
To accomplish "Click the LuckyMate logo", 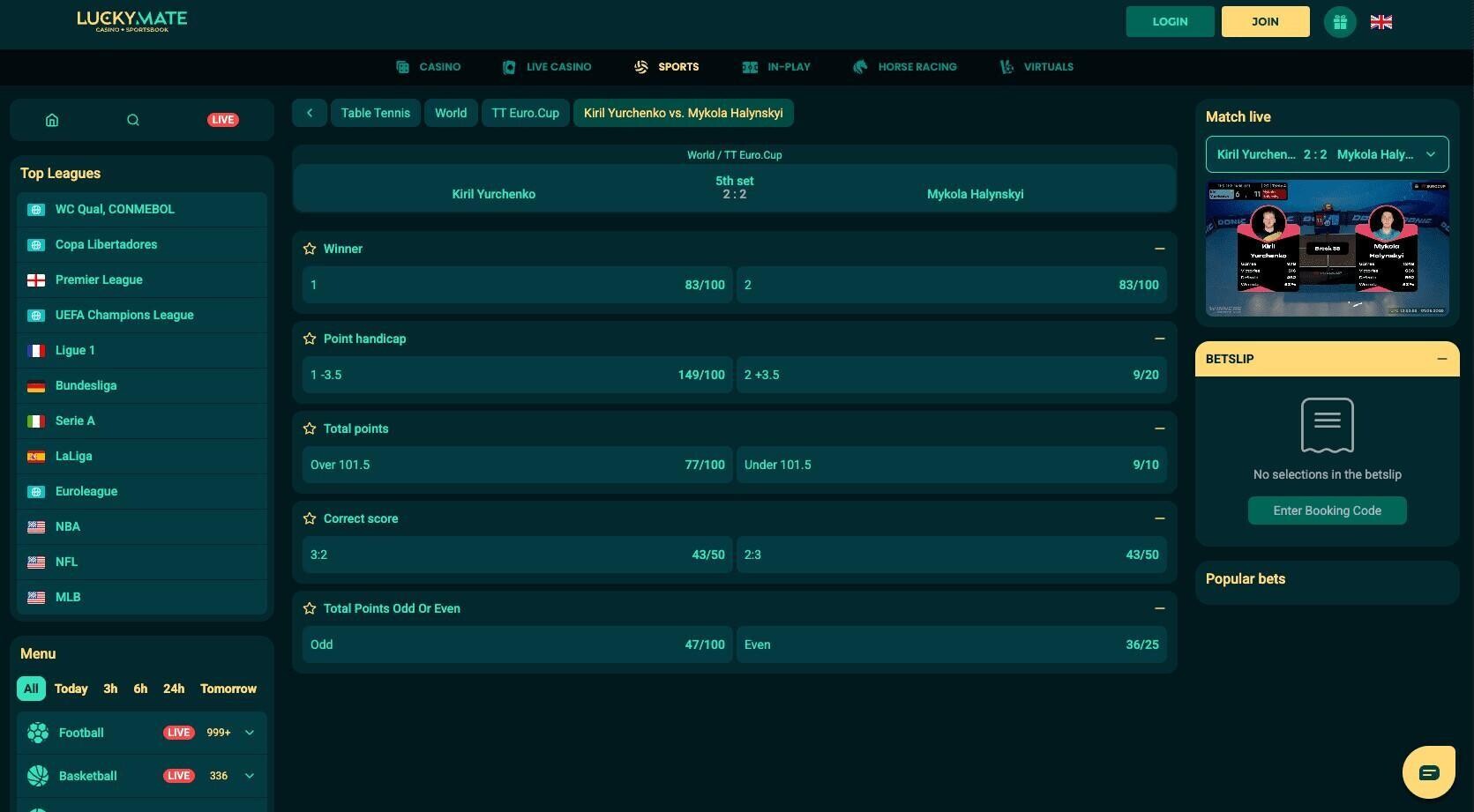I will click(x=132, y=21).
